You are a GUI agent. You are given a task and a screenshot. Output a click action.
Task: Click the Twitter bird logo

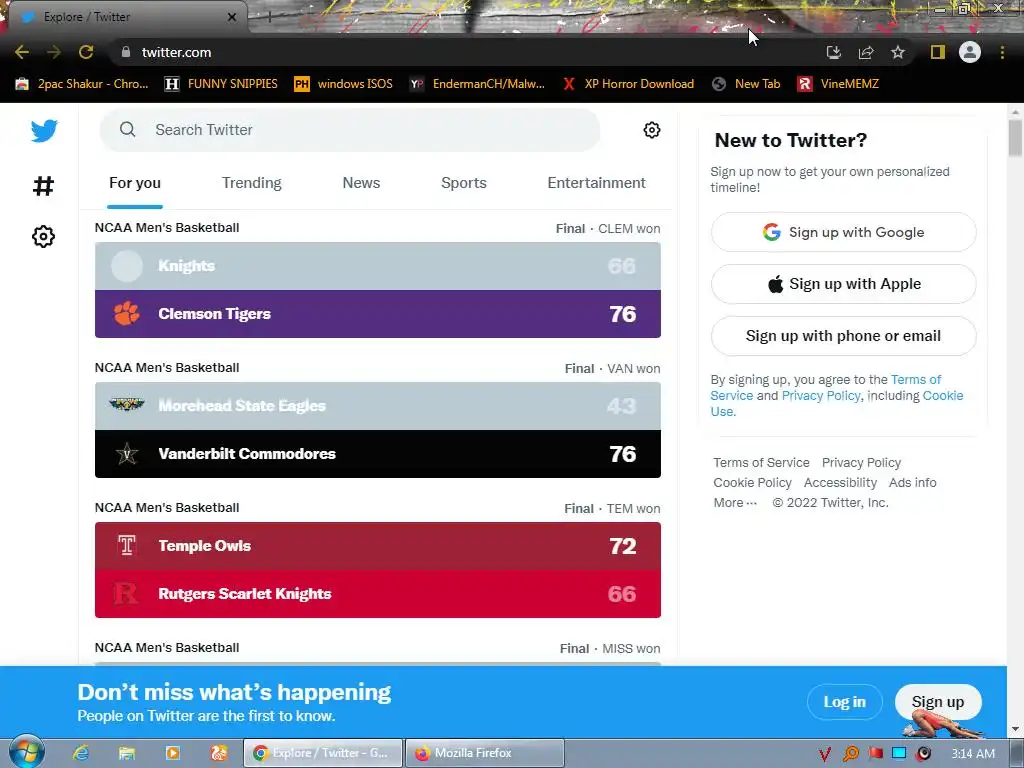pos(44,131)
